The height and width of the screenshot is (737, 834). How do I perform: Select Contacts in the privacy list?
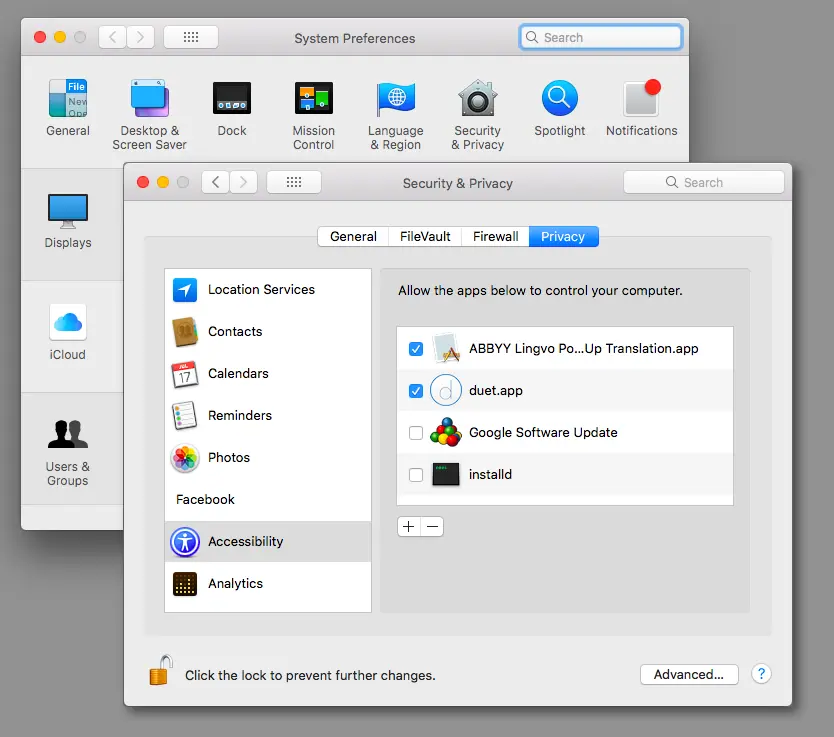[235, 332]
